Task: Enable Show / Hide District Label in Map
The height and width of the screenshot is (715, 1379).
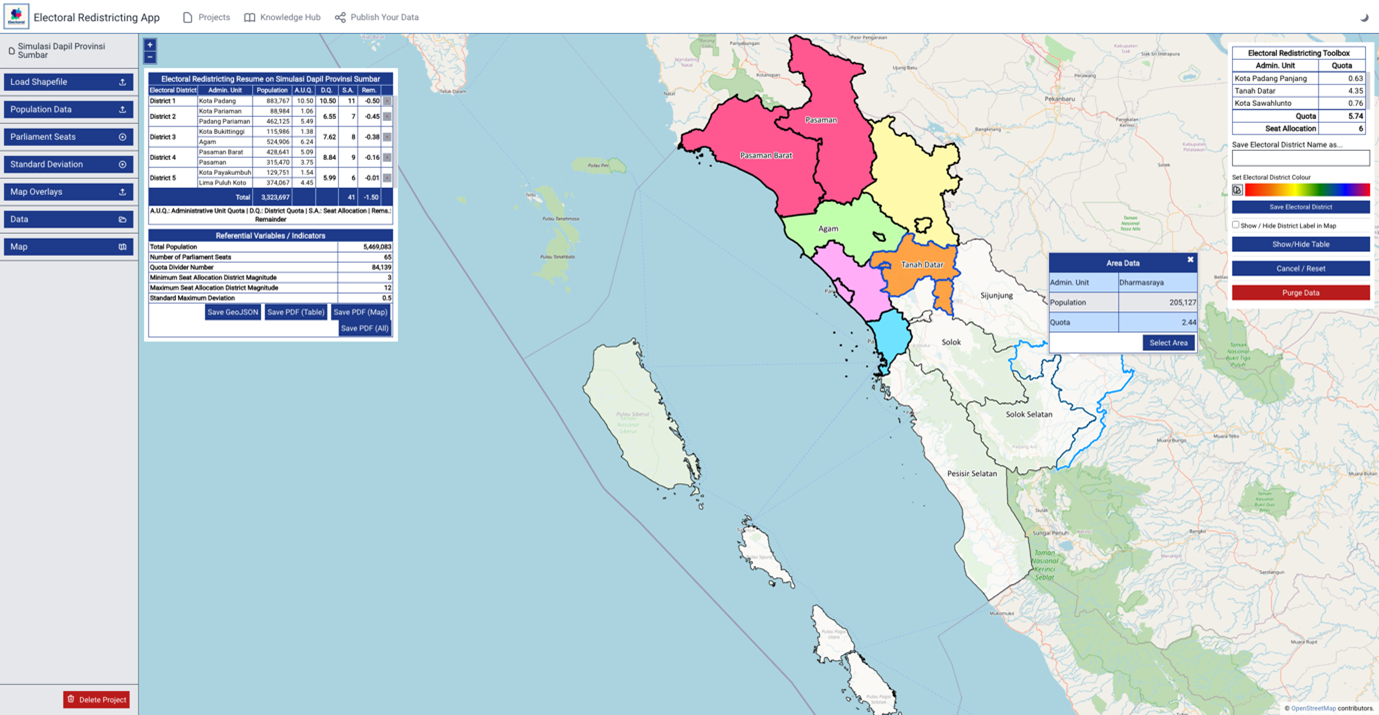Action: point(1236,225)
